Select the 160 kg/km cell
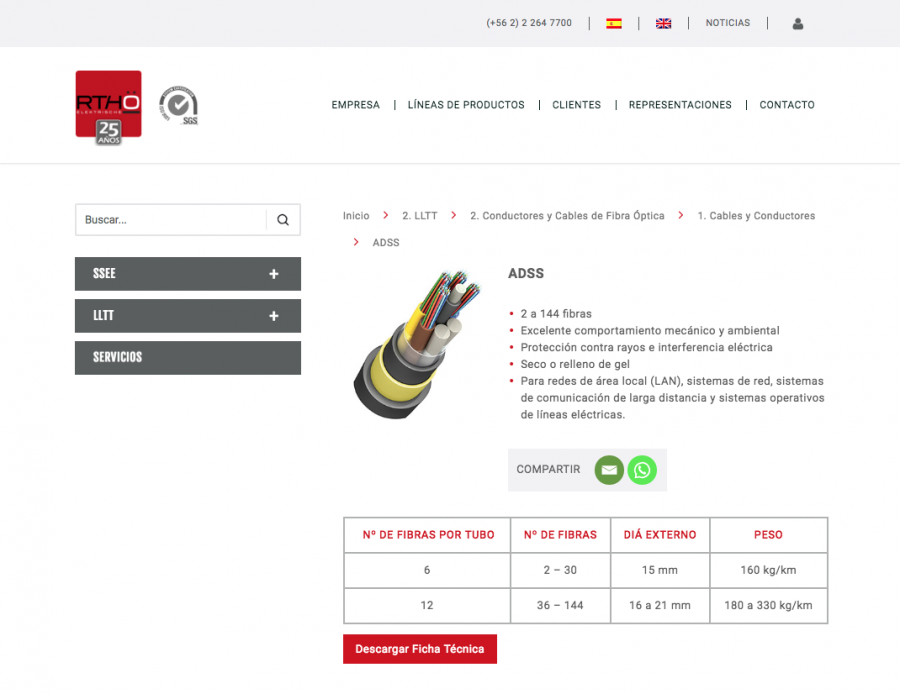Image resolution: width=900 pixels, height=694 pixels. (x=769, y=571)
